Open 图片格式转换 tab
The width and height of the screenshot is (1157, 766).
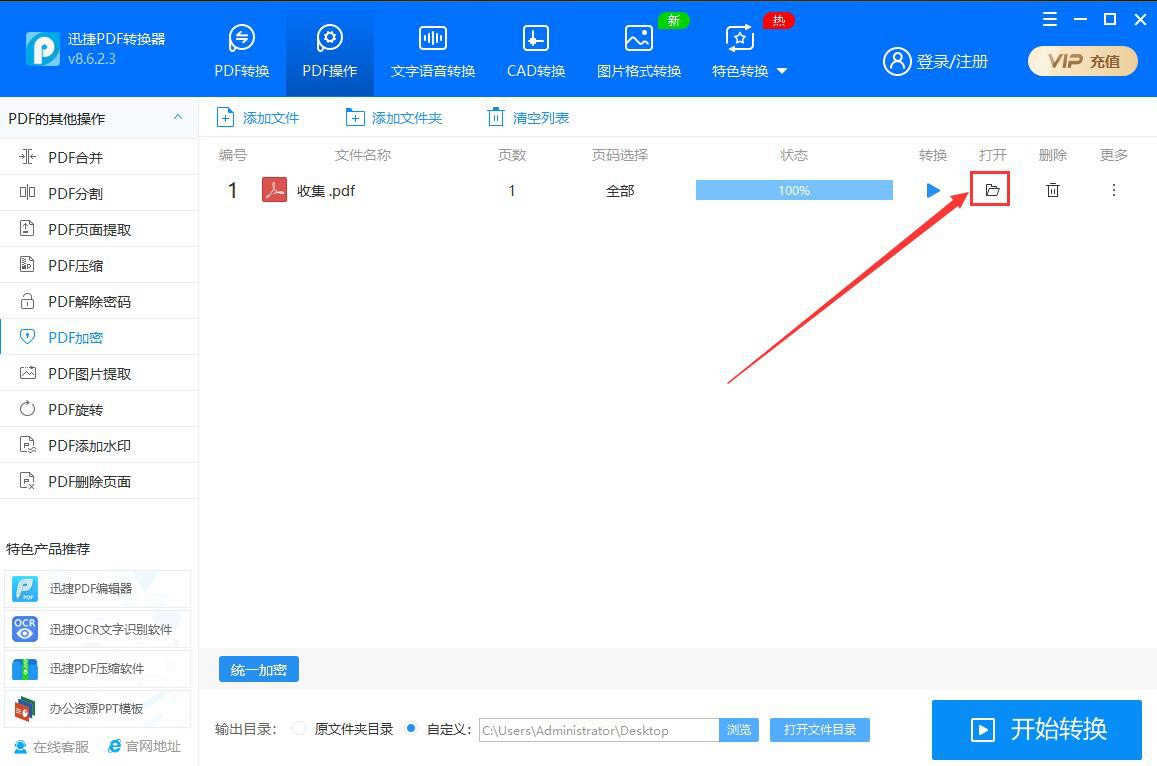(x=638, y=51)
